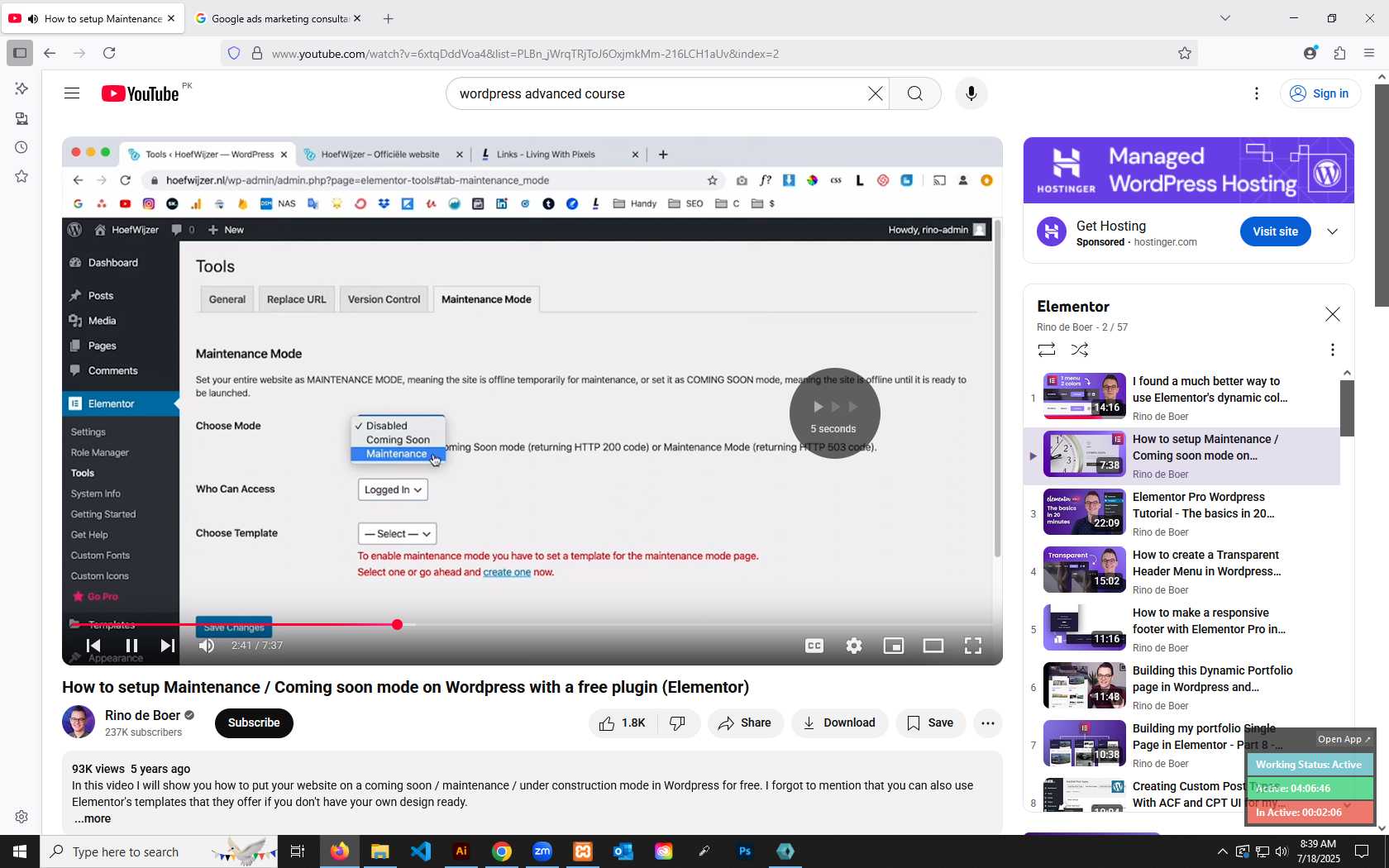The height and width of the screenshot is (868, 1389).
Task: Like this video
Action: 623,723
